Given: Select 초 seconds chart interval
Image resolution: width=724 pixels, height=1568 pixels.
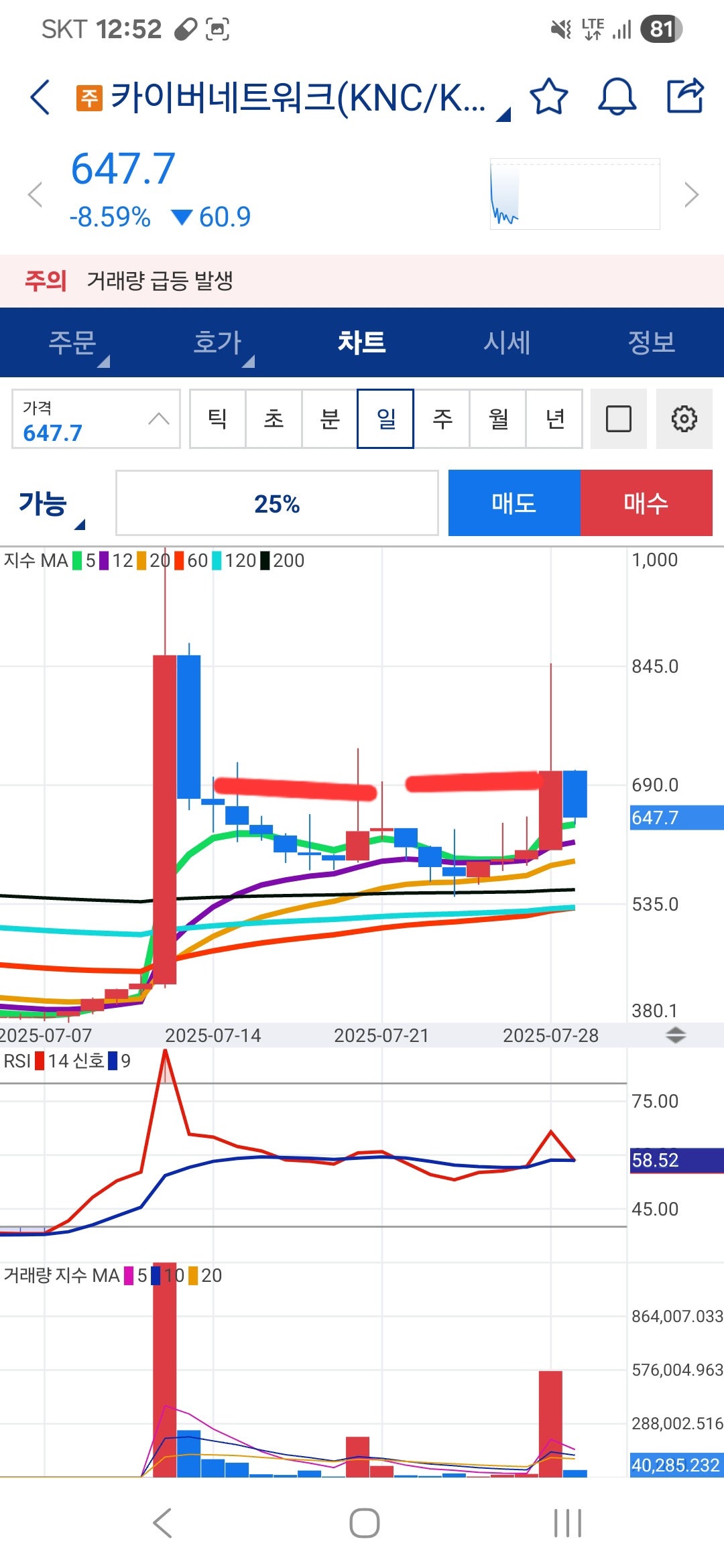Looking at the screenshot, I should click(x=274, y=419).
